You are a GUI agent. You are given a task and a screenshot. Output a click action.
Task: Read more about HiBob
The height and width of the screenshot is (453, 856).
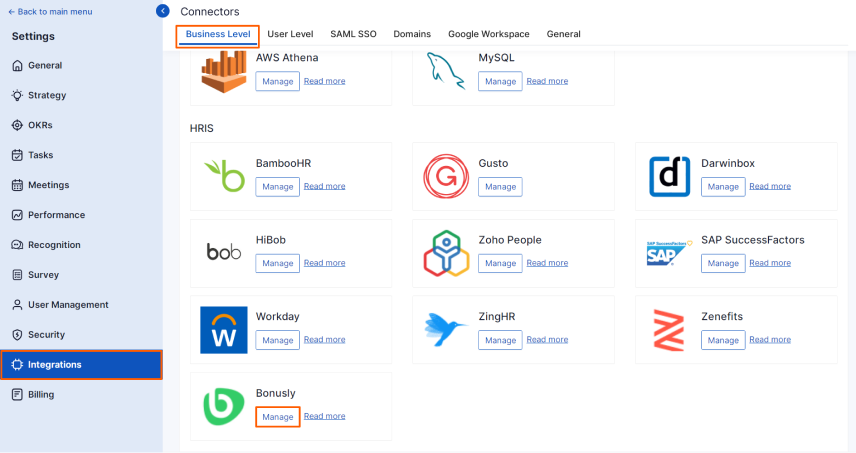coord(324,263)
